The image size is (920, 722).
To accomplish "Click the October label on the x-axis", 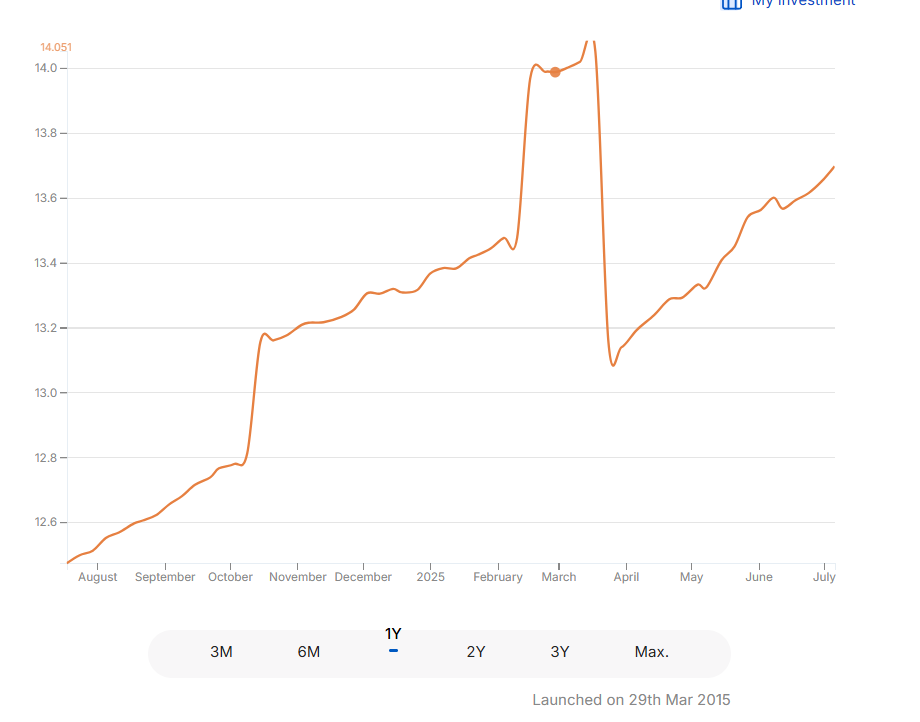I will pyautogui.click(x=230, y=577).
